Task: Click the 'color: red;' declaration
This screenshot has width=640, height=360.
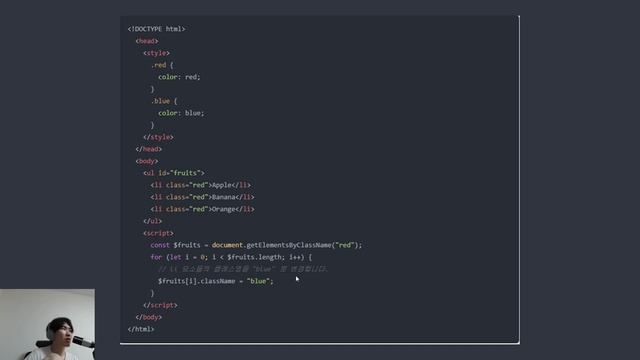Action: click(179, 77)
